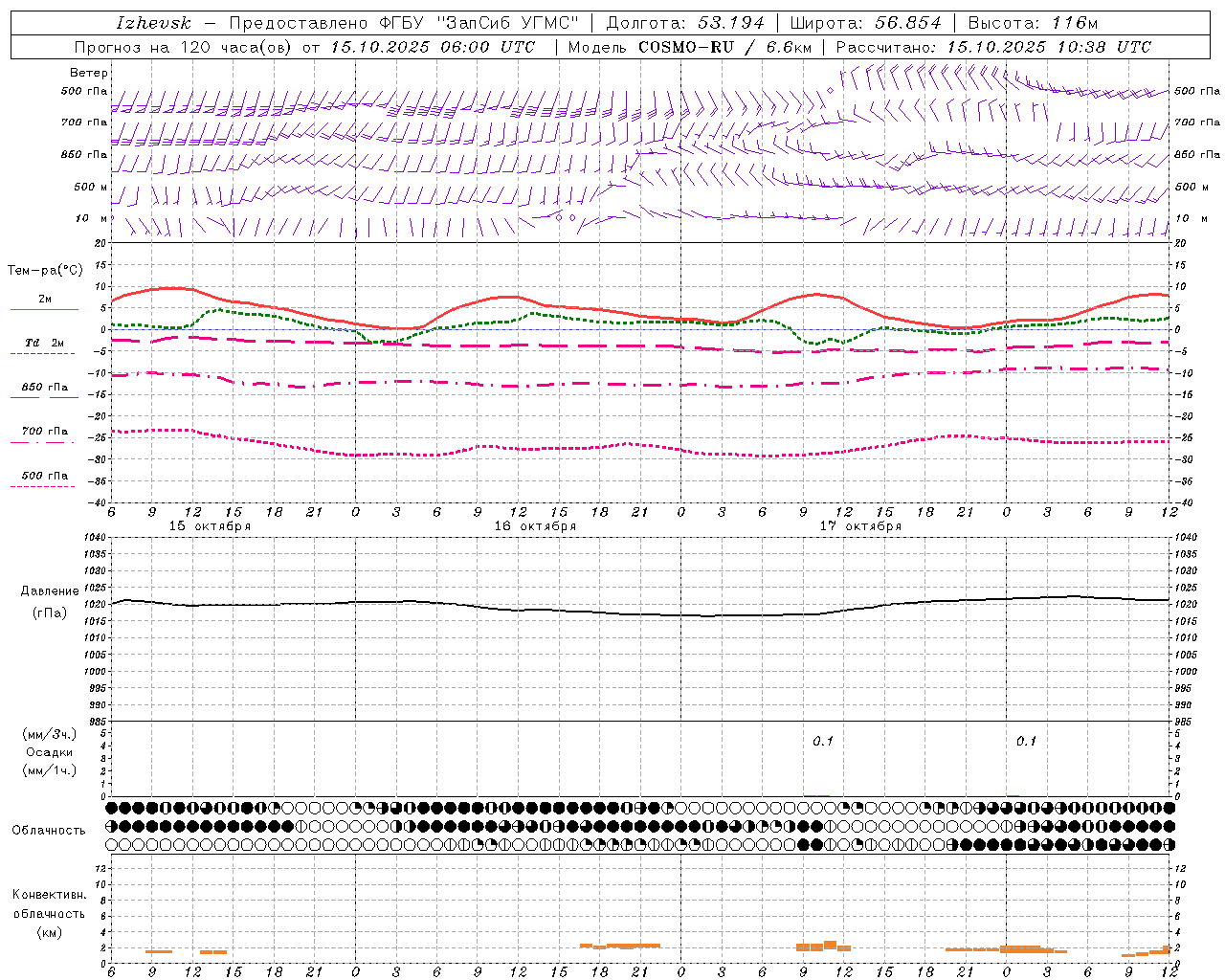This screenshot has height=980, width=1225.
Task: Click the "Давление" pressure panel label
Action: 50,591
